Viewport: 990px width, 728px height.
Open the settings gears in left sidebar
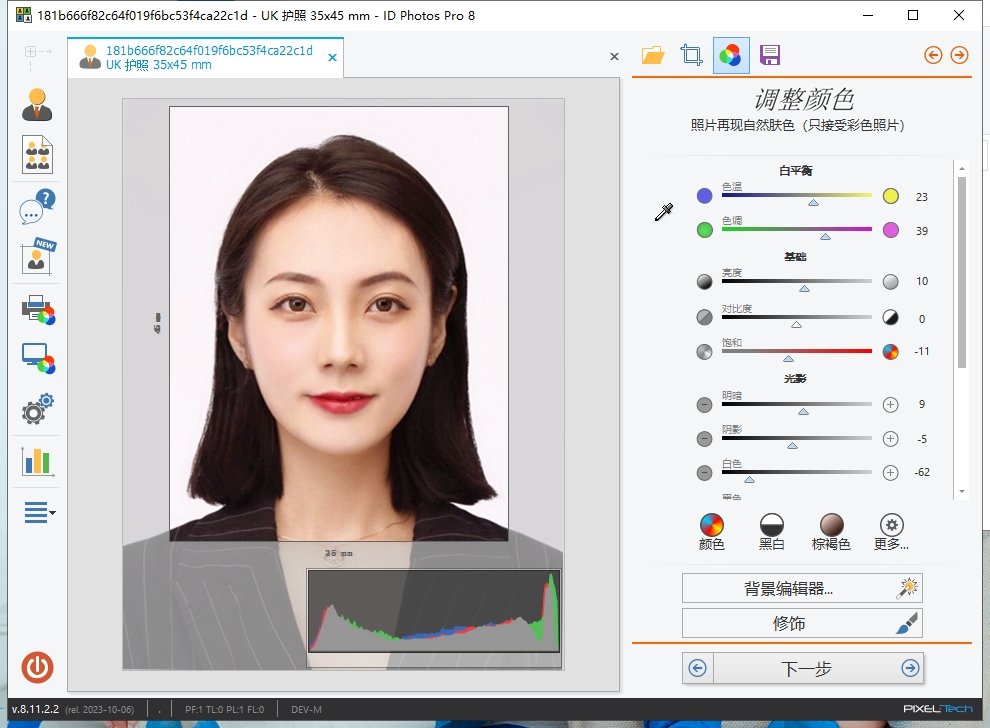pyautogui.click(x=37, y=410)
